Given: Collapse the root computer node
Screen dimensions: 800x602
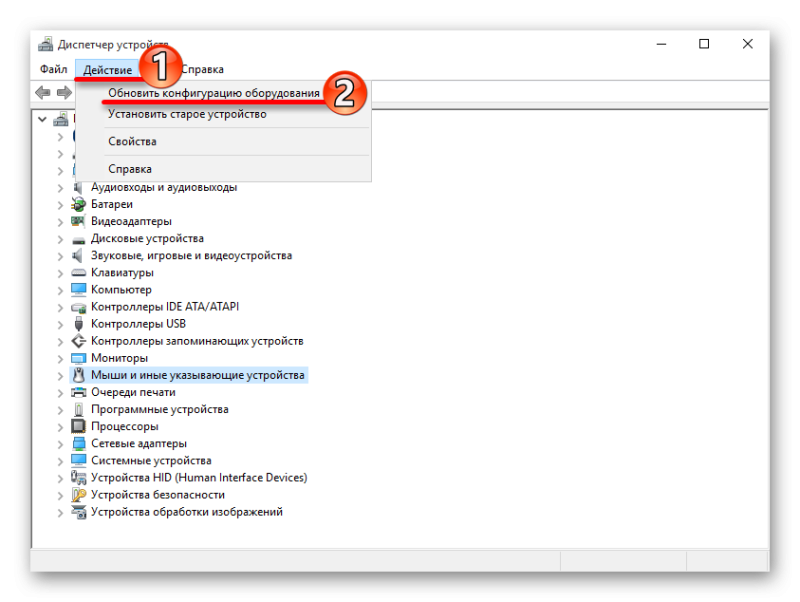Looking at the screenshot, I should click(42, 120).
